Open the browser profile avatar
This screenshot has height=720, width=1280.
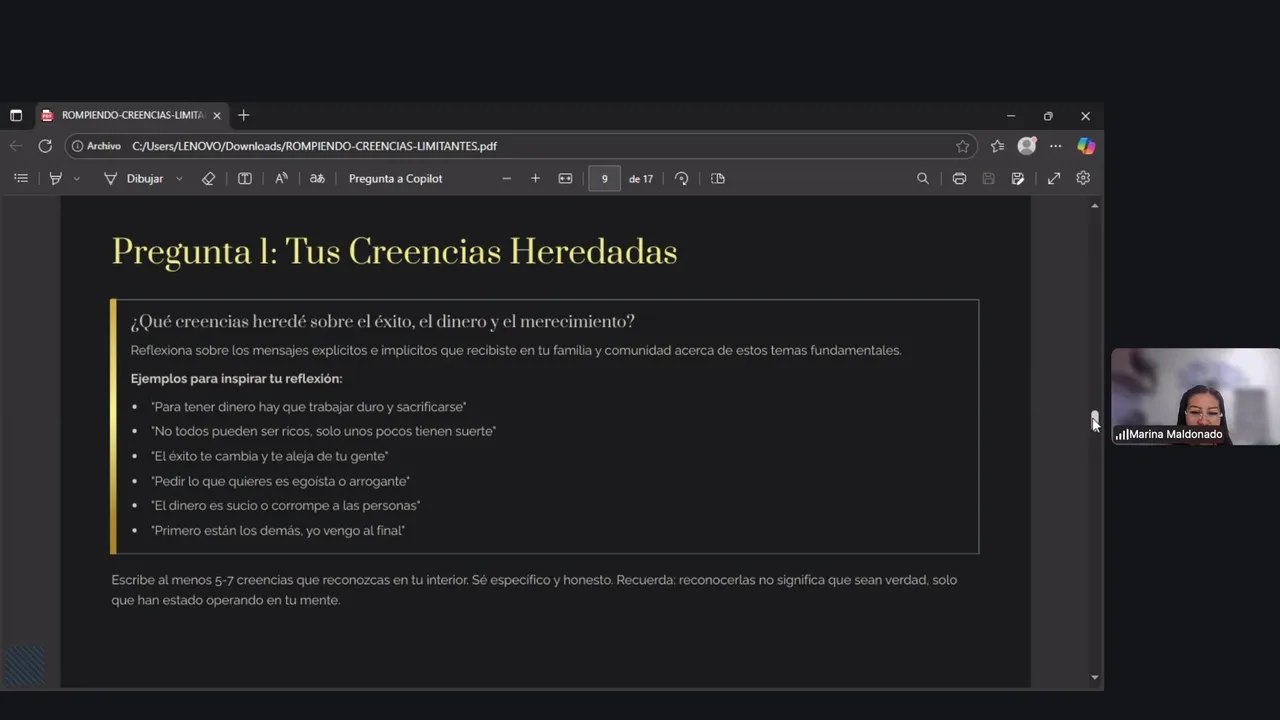[x=1027, y=146]
